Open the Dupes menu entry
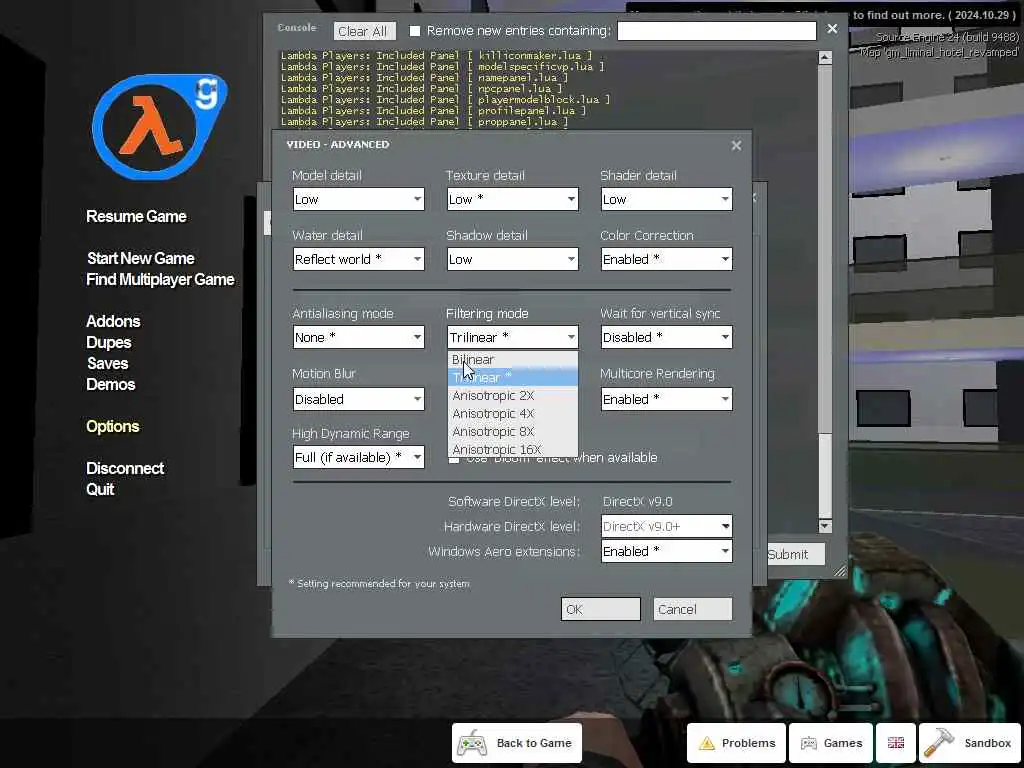The height and width of the screenshot is (768, 1024). (108, 342)
